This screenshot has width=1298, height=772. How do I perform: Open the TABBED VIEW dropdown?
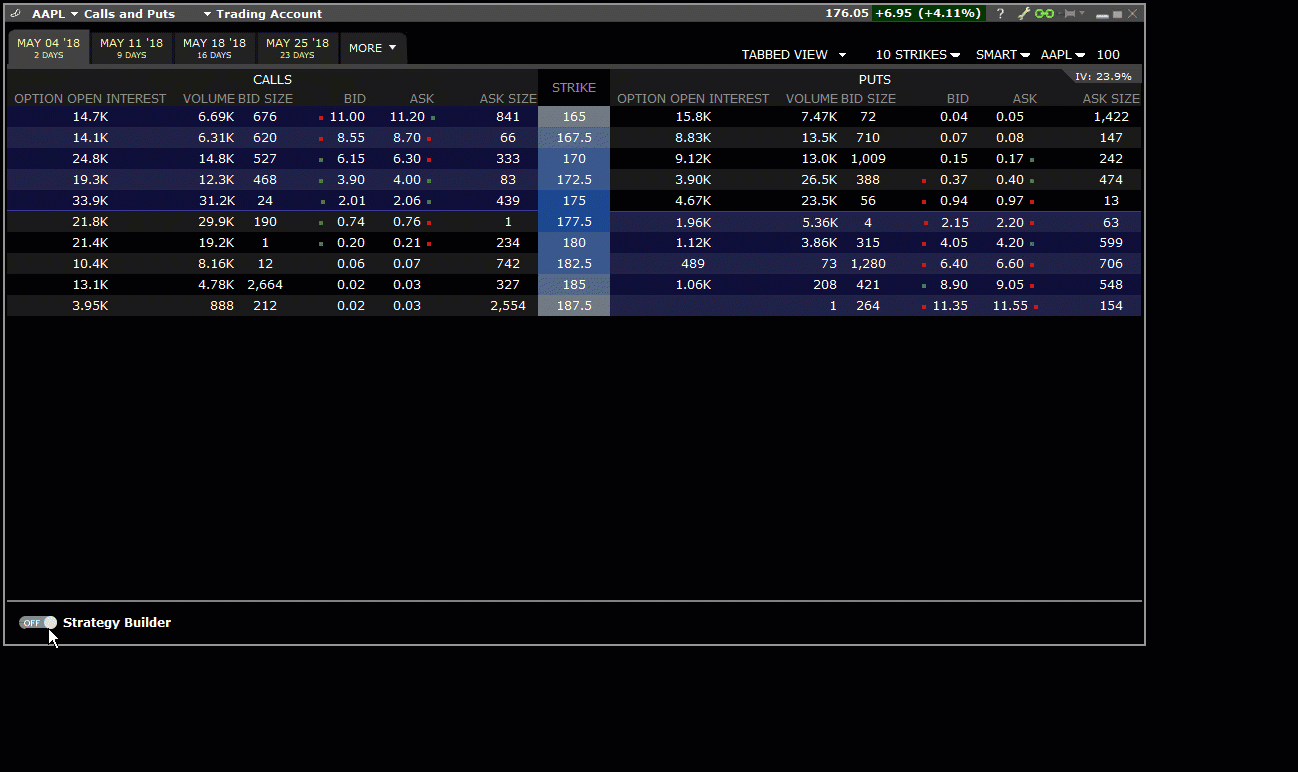(794, 54)
